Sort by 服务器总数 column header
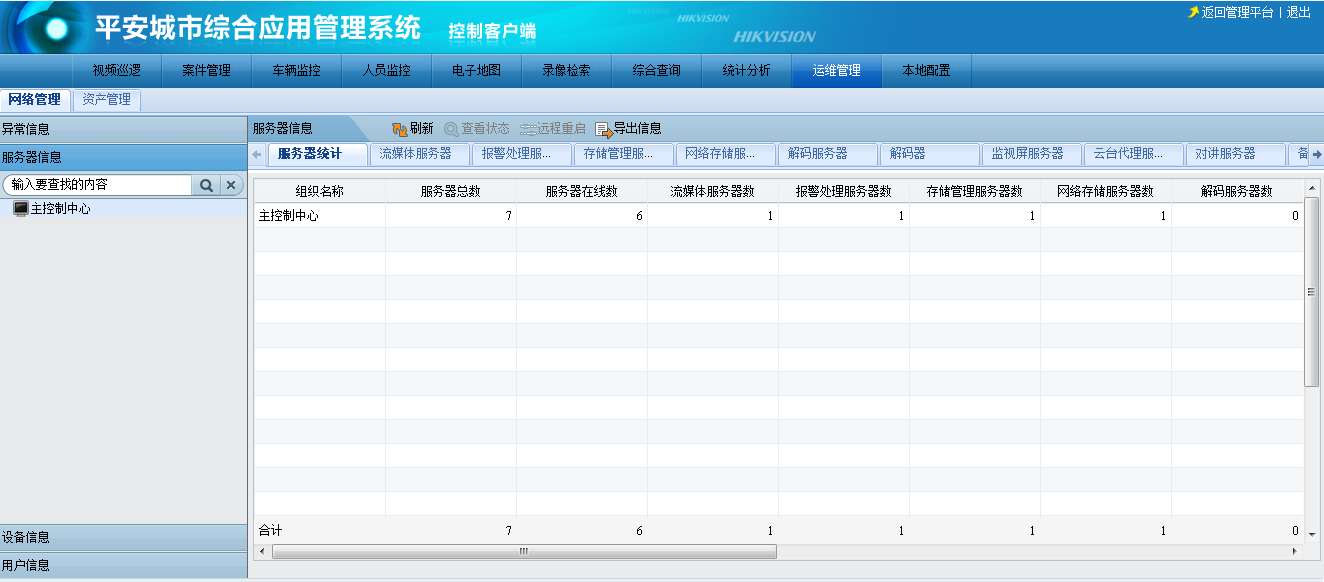1324x582 pixels. 451,191
